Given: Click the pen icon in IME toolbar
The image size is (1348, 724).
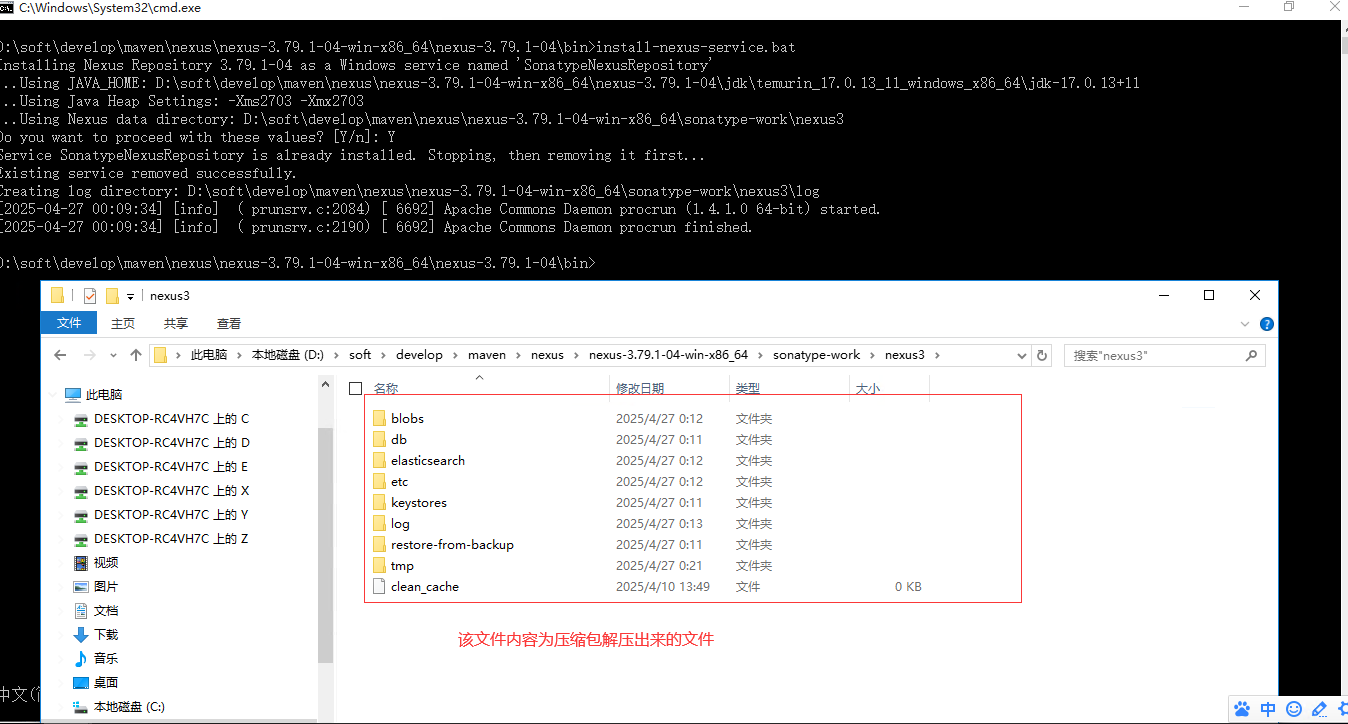Looking at the screenshot, I should pyautogui.click(x=1319, y=709).
